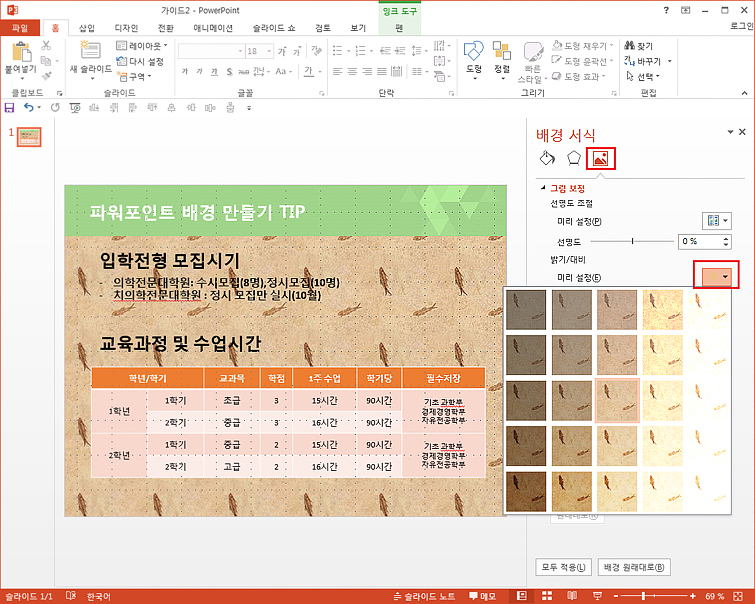The image size is (755, 604).
Task: Click the undo arrow icon
Action: point(29,107)
